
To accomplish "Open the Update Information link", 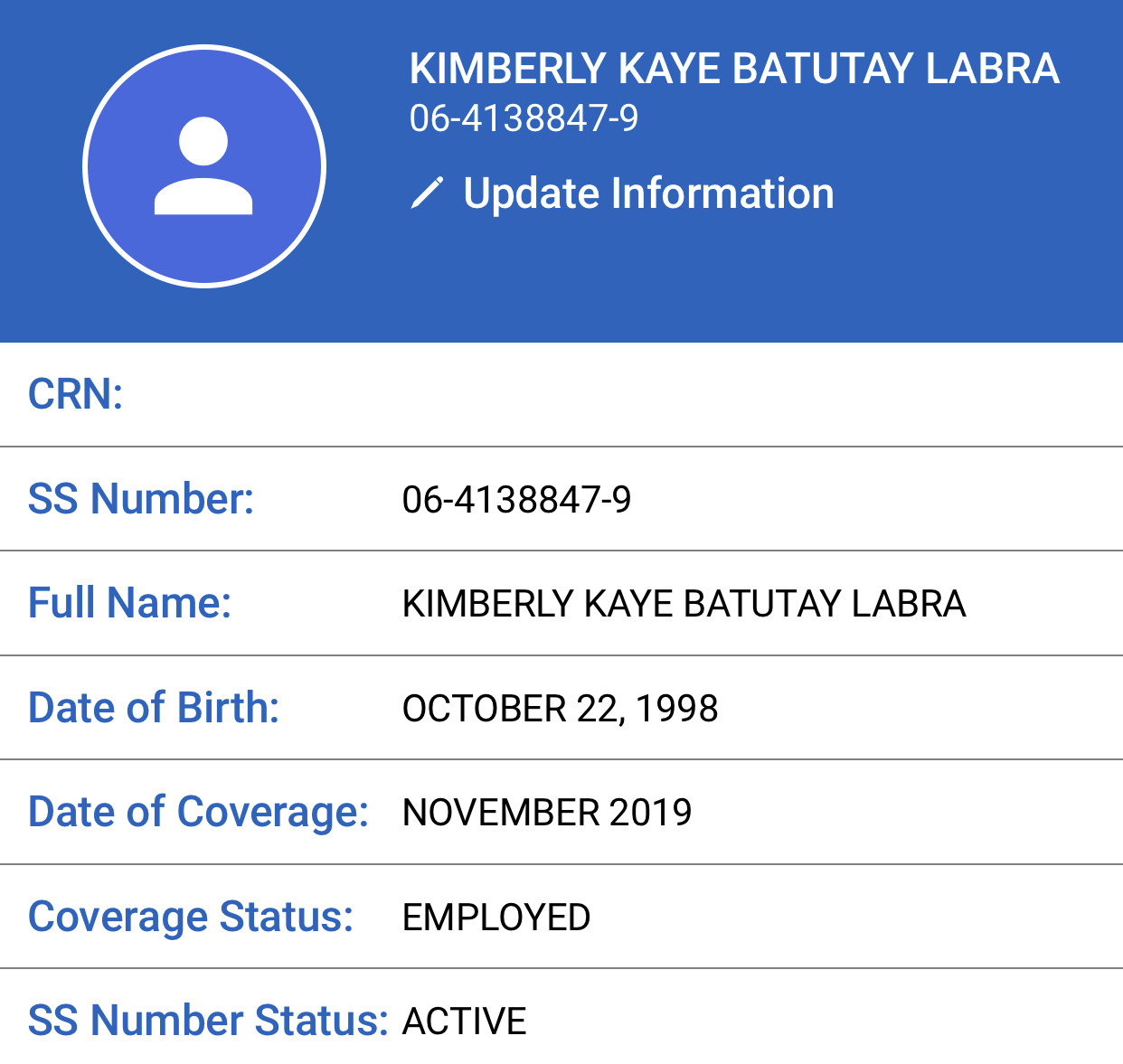I will pos(647,193).
